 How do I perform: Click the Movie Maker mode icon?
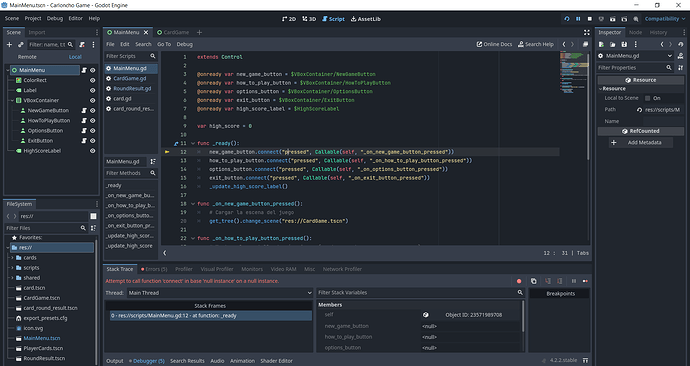click(636, 19)
